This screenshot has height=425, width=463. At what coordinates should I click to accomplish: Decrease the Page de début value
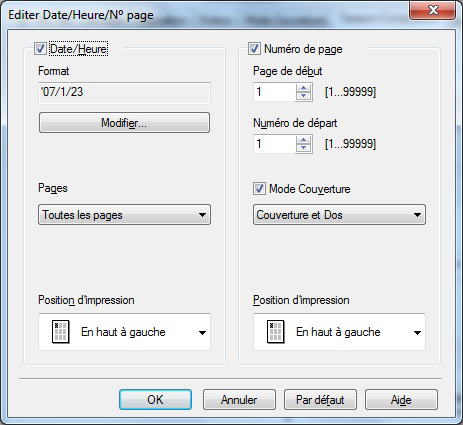[x=303, y=96]
